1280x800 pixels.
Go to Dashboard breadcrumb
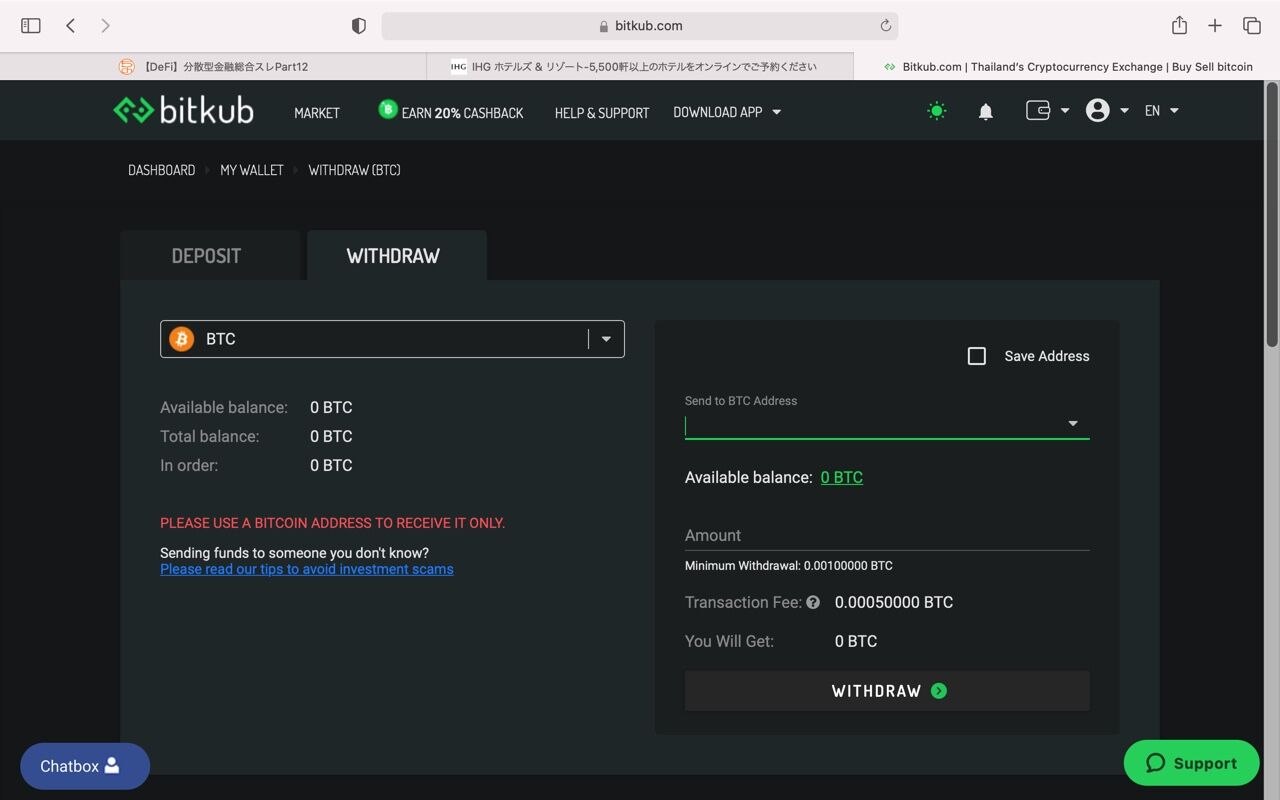click(x=162, y=170)
